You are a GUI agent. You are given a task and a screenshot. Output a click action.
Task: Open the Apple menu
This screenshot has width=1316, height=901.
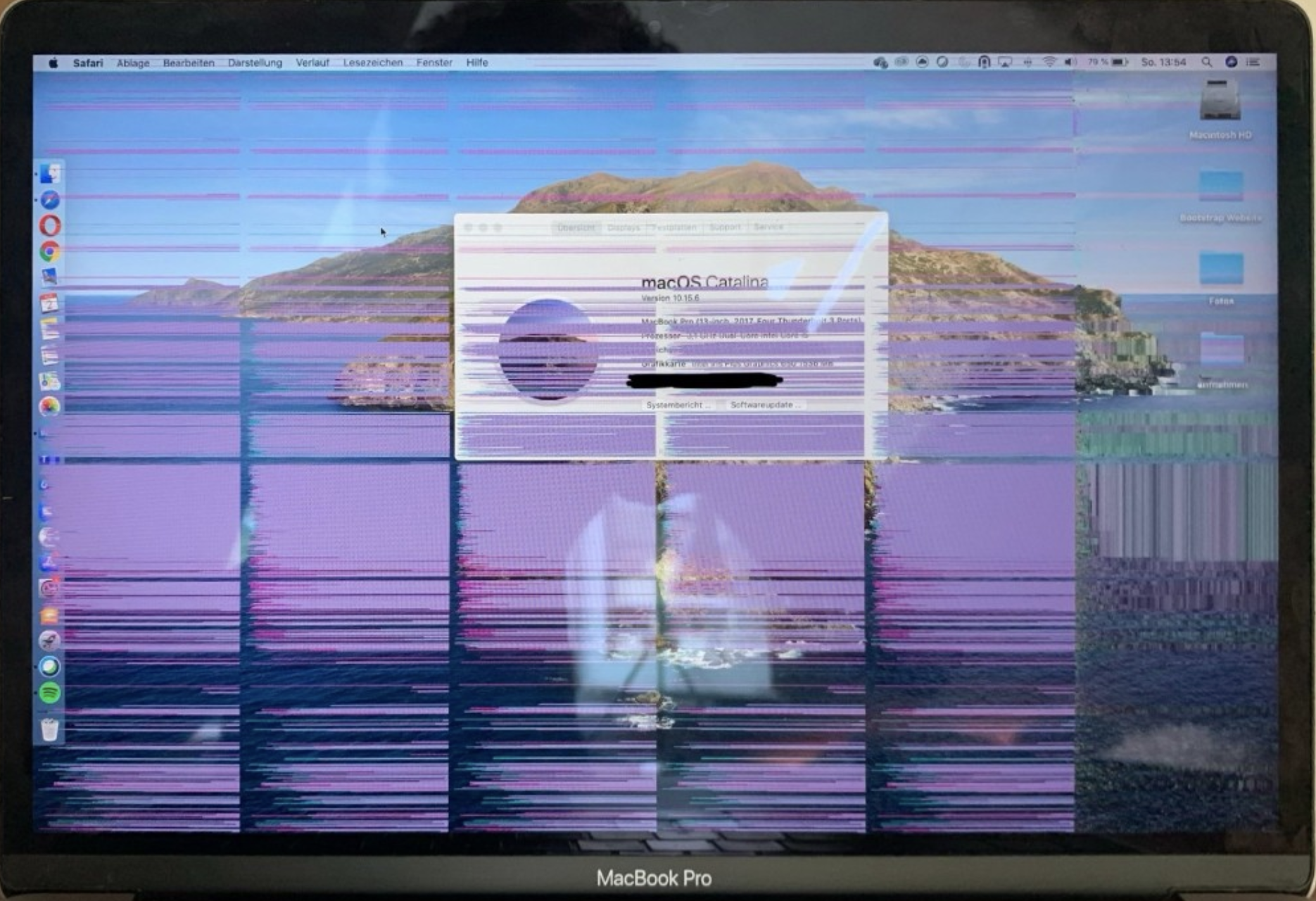(x=53, y=63)
